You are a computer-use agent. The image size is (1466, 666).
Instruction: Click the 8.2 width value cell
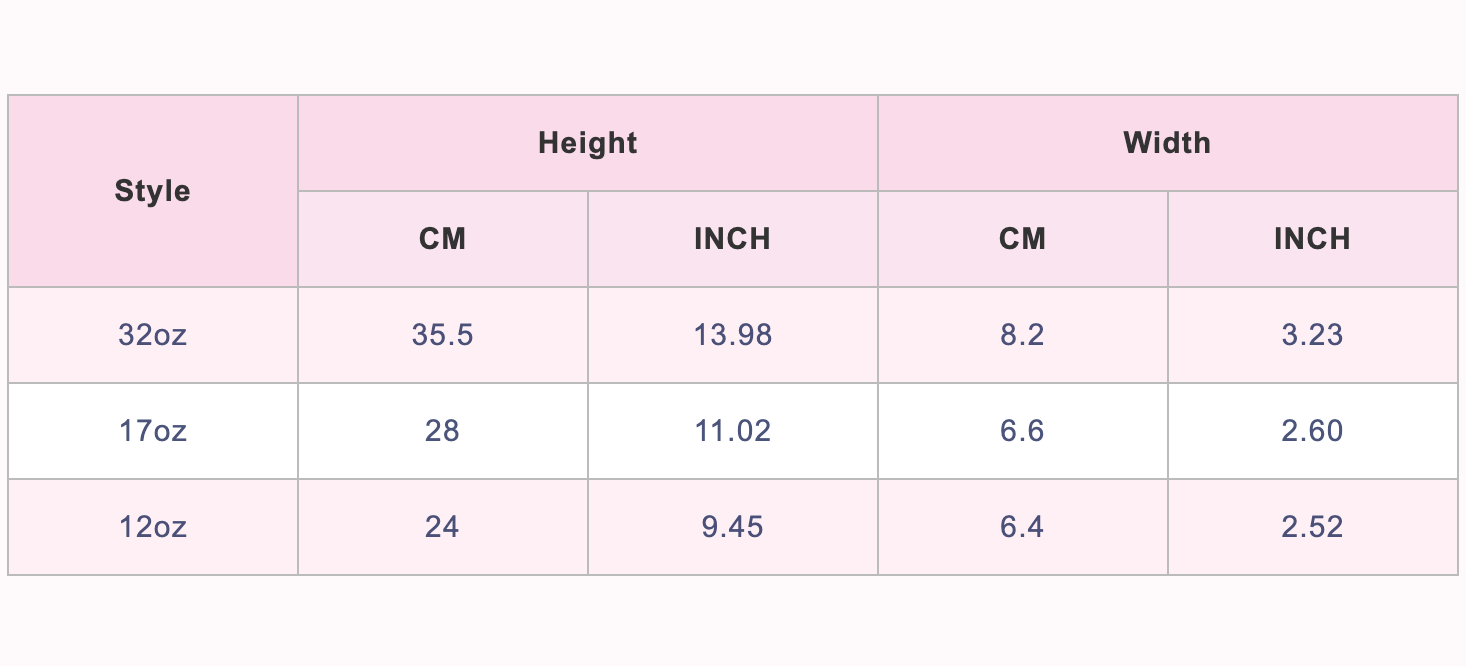[x=1022, y=335]
